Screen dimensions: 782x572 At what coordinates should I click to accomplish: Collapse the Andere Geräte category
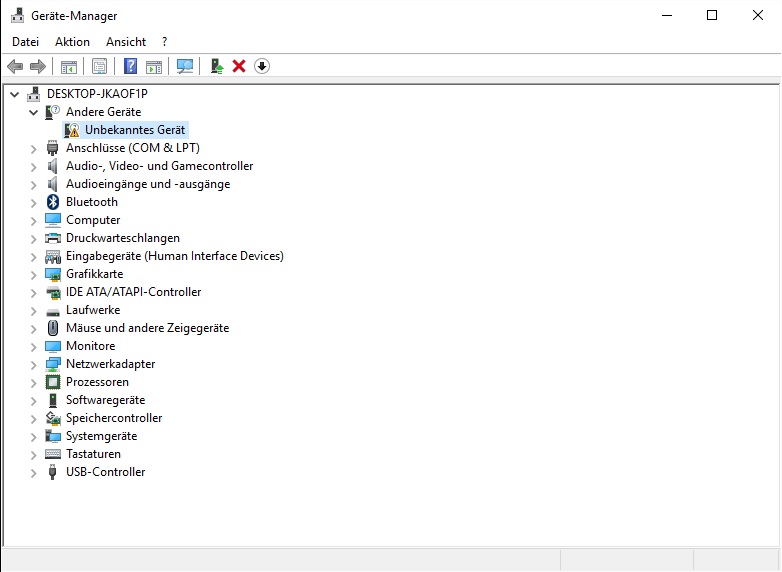pyautogui.click(x=33, y=112)
